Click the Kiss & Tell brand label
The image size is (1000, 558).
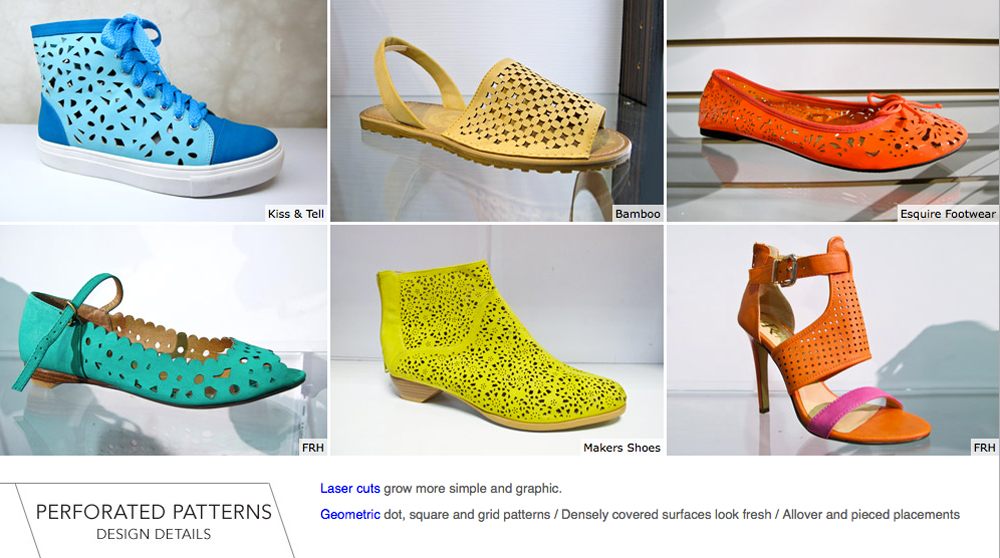(296, 214)
